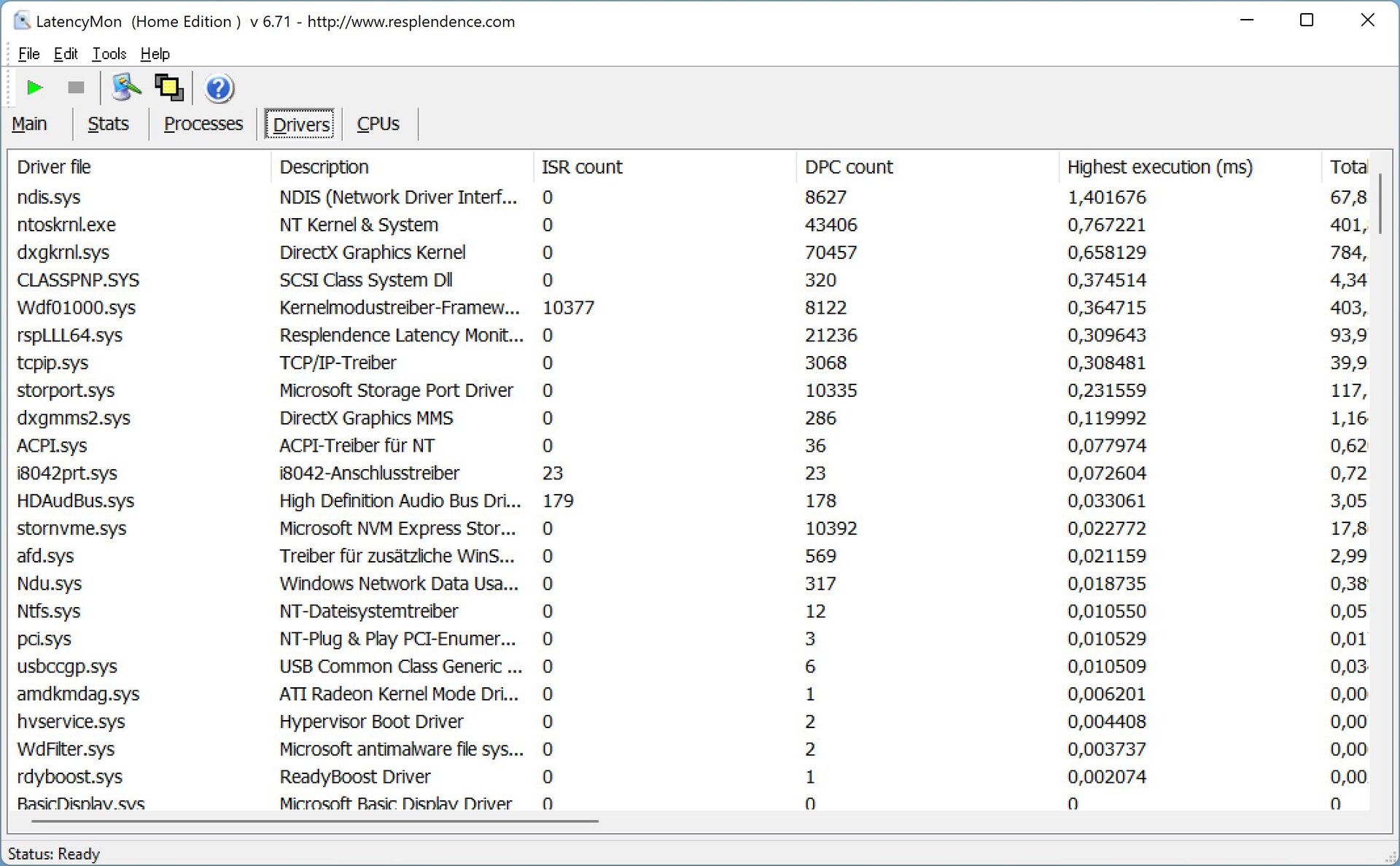Open the File menu

[x=28, y=54]
